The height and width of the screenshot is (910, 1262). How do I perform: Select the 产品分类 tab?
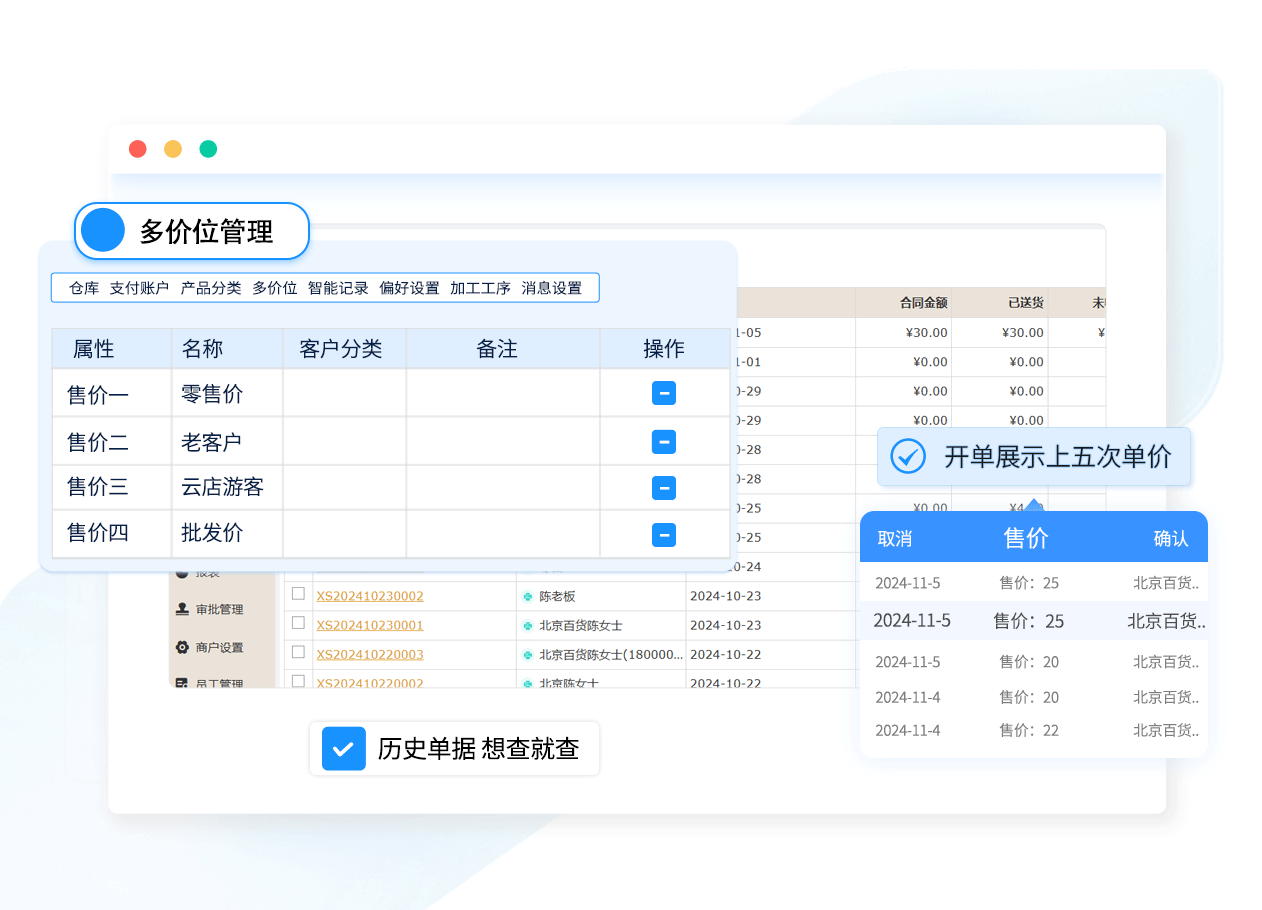210,288
